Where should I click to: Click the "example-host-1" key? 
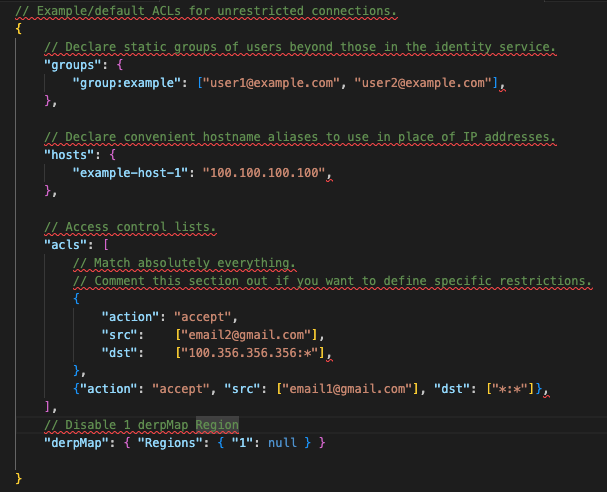click(130, 173)
